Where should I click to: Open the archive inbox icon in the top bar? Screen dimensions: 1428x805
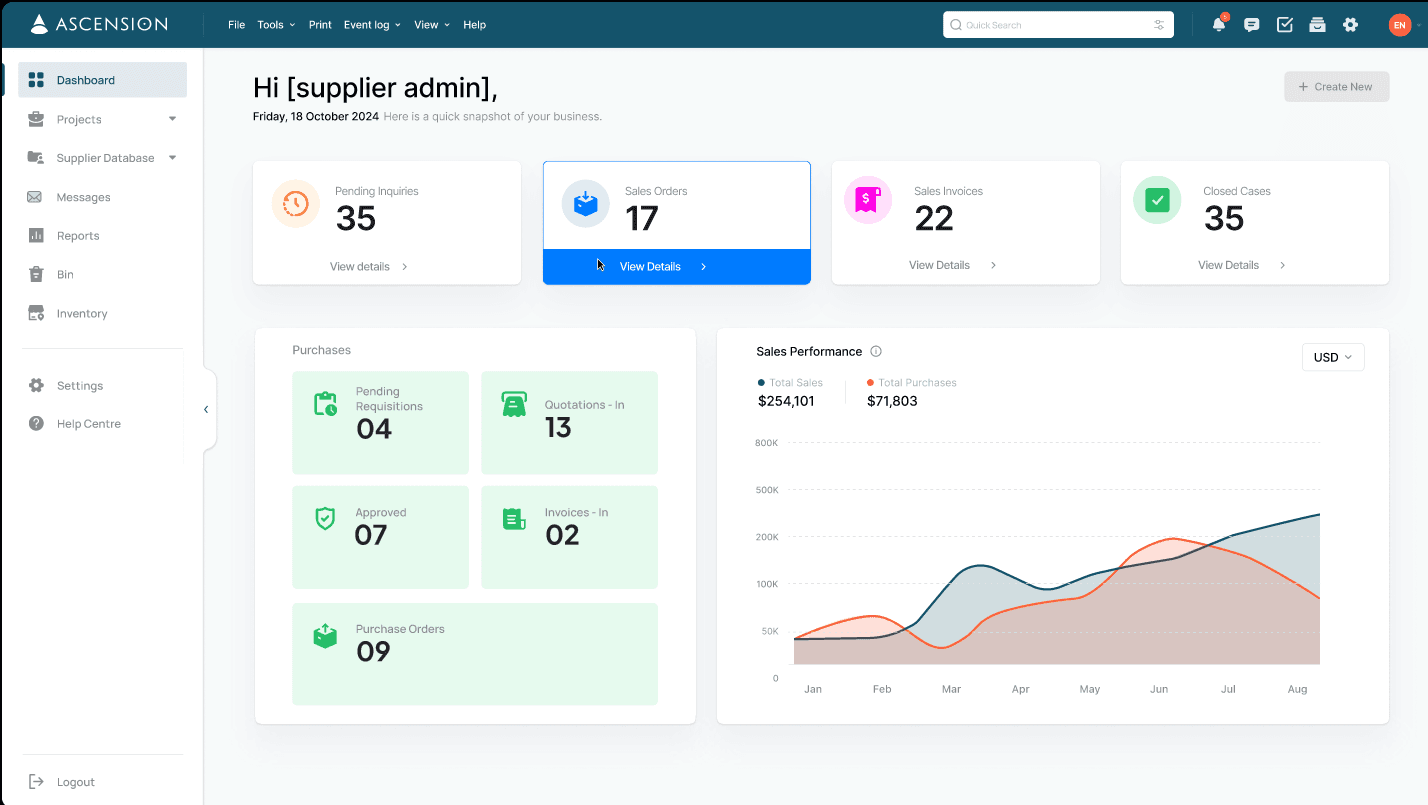point(1317,24)
